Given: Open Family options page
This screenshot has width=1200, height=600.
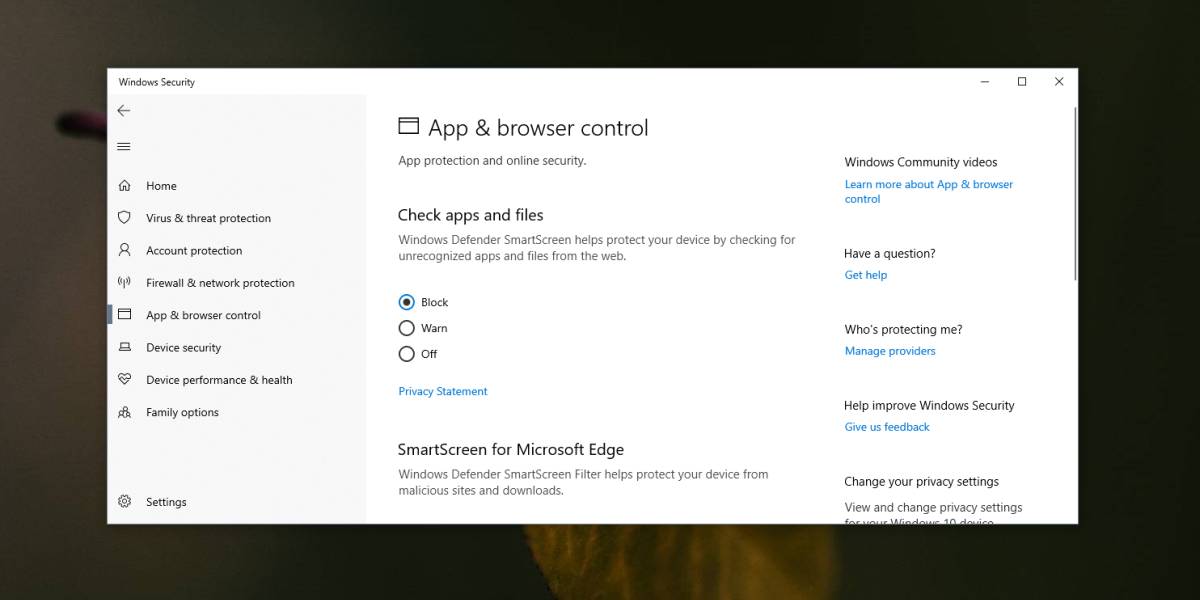Looking at the screenshot, I should [182, 412].
